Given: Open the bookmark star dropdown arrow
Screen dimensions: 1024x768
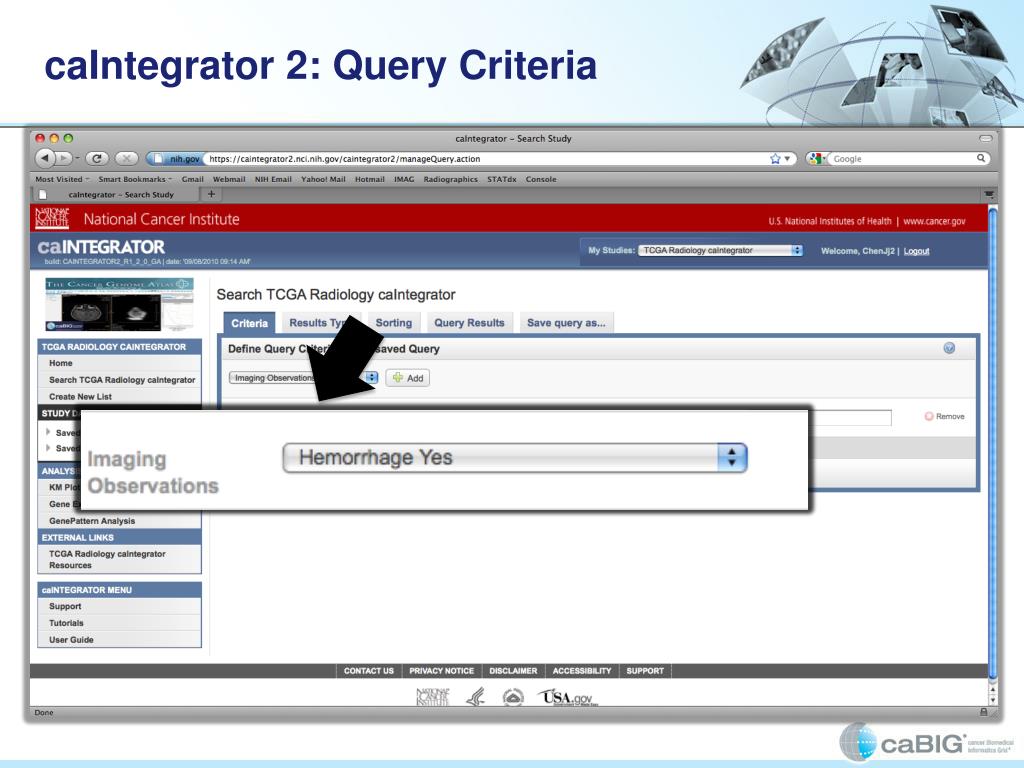Looking at the screenshot, I should pyautogui.click(x=787, y=159).
